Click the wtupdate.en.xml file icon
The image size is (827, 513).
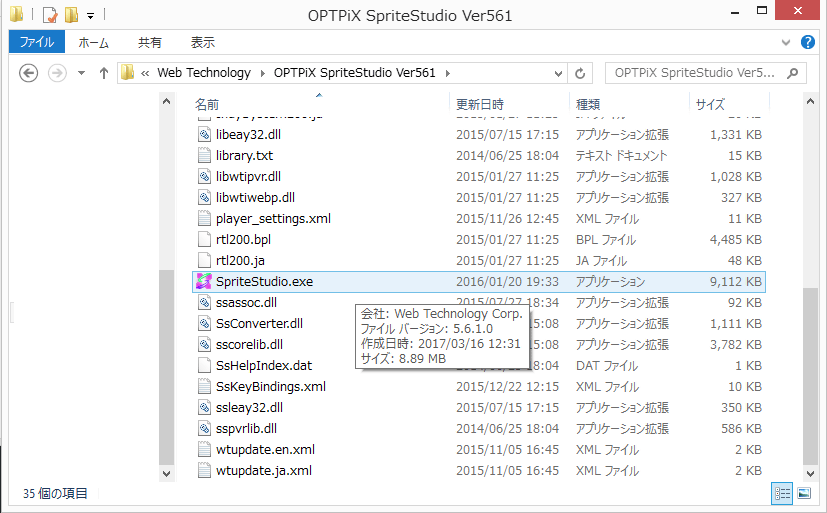click(204, 450)
